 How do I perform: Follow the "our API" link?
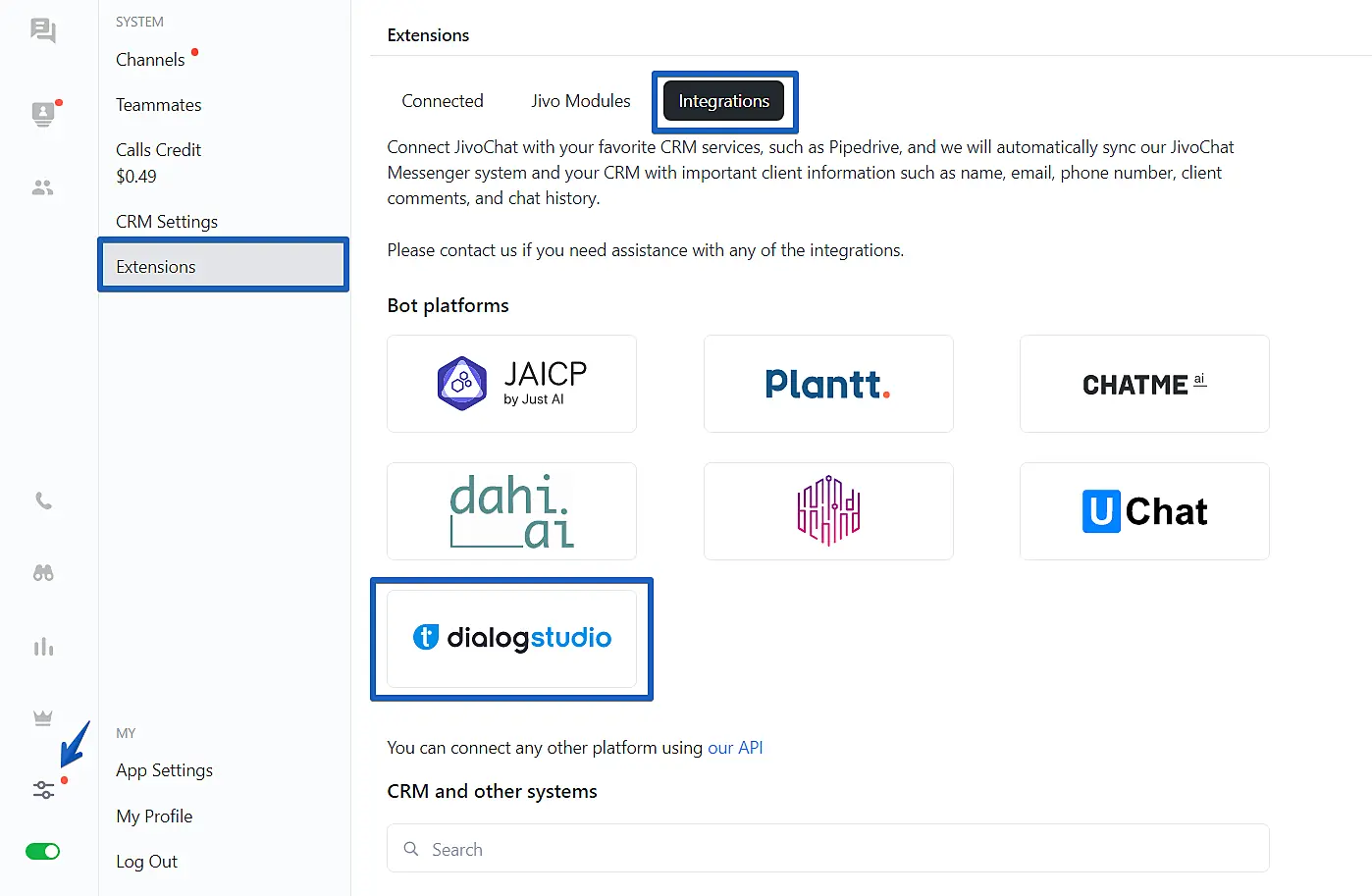735,748
